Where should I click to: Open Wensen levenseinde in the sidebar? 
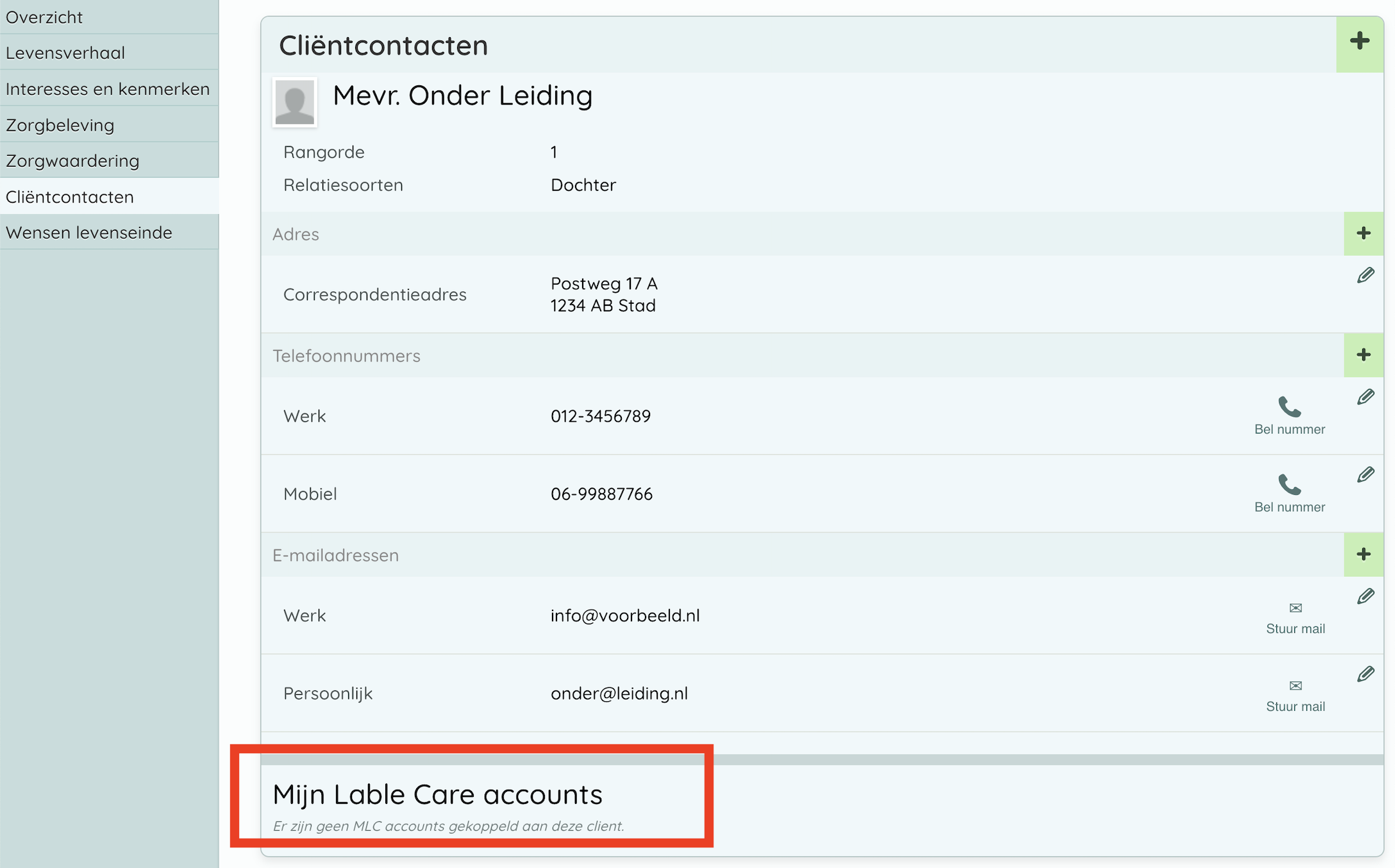click(89, 232)
